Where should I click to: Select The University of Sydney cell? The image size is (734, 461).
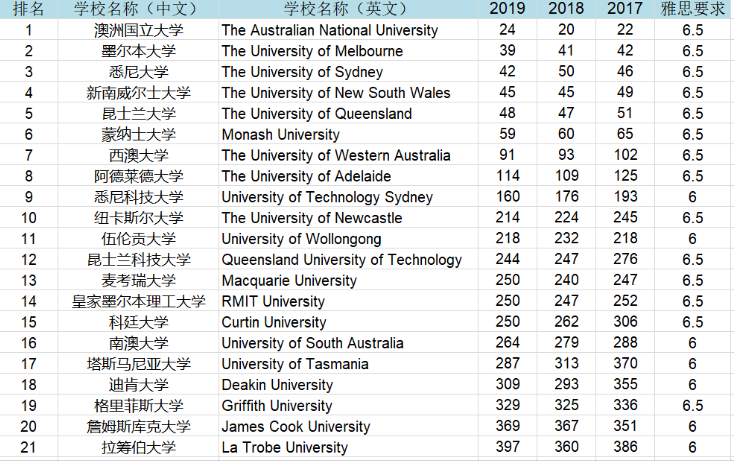(303, 72)
